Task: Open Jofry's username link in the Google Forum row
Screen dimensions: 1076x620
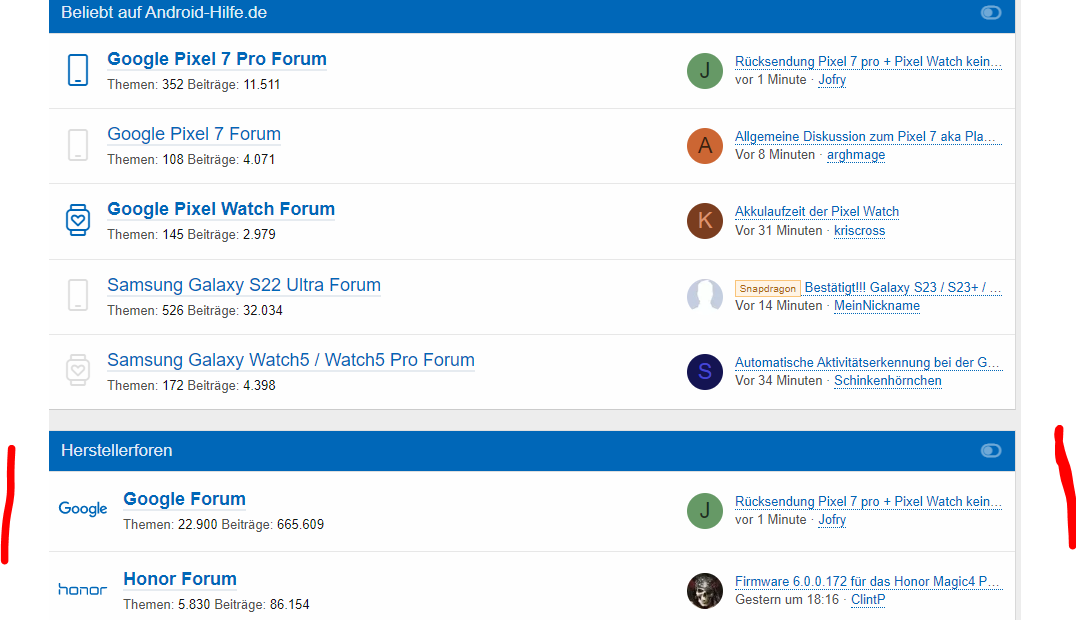Action: 832,520
